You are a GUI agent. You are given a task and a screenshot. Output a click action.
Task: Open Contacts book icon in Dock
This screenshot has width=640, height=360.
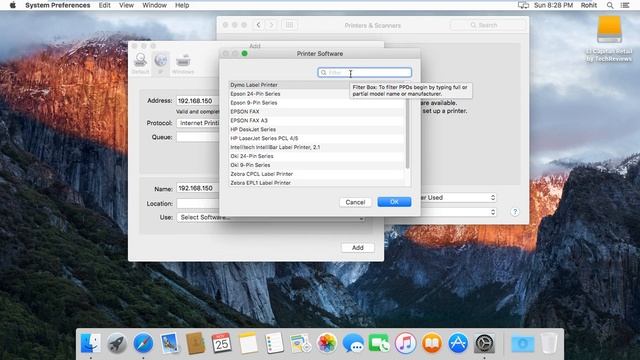(x=196, y=343)
